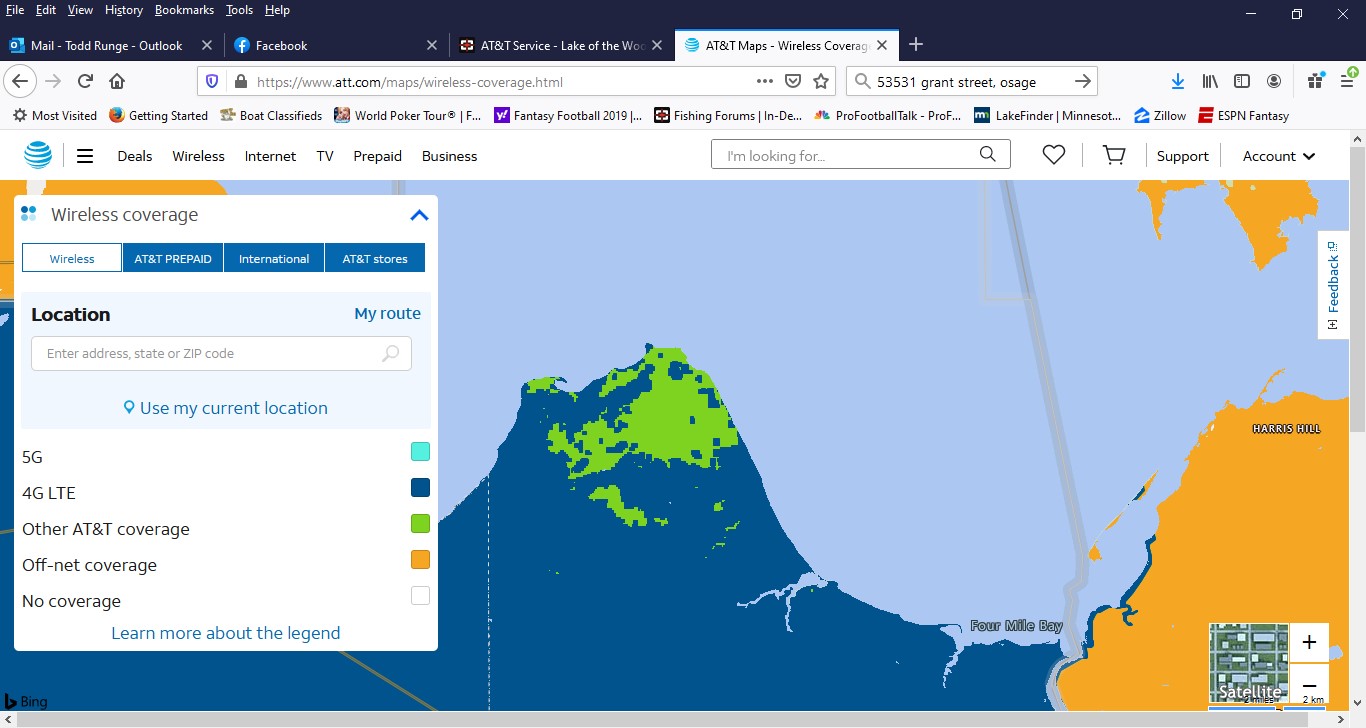Open the Most Visited bookmarks folder
The width and height of the screenshot is (1366, 728).
click(54, 115)
